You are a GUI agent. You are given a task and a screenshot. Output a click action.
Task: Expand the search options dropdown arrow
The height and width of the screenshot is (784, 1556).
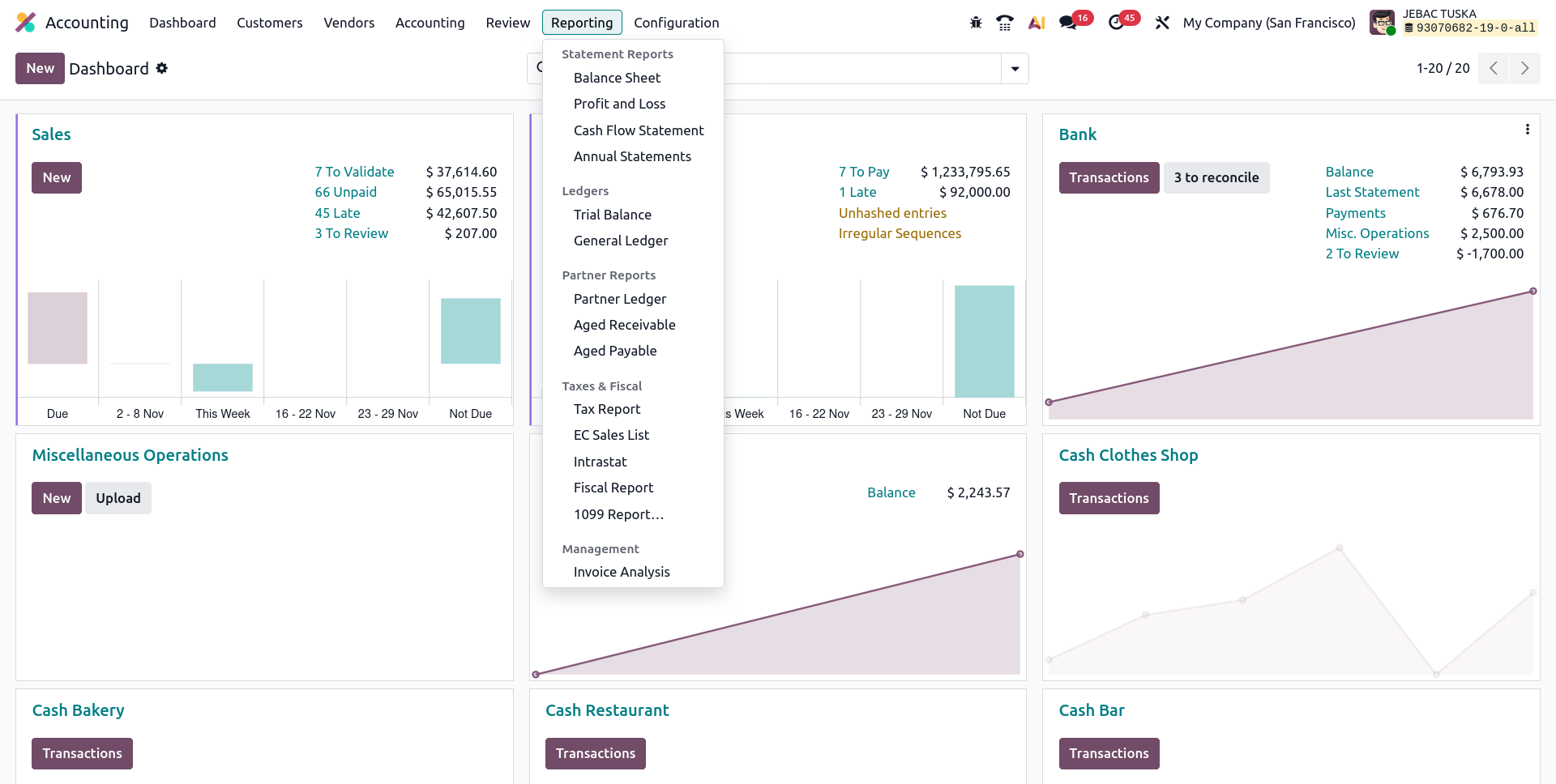coord(1015,69)
